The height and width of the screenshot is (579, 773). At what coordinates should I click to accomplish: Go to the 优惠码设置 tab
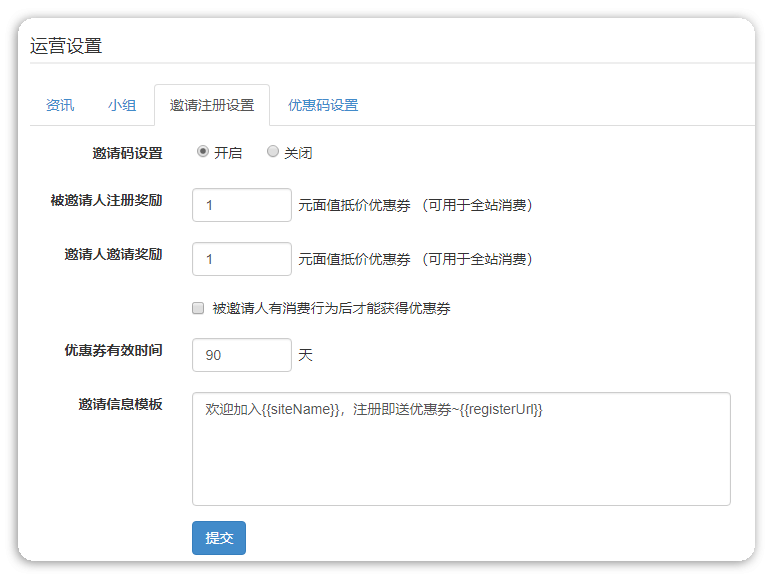323,105
